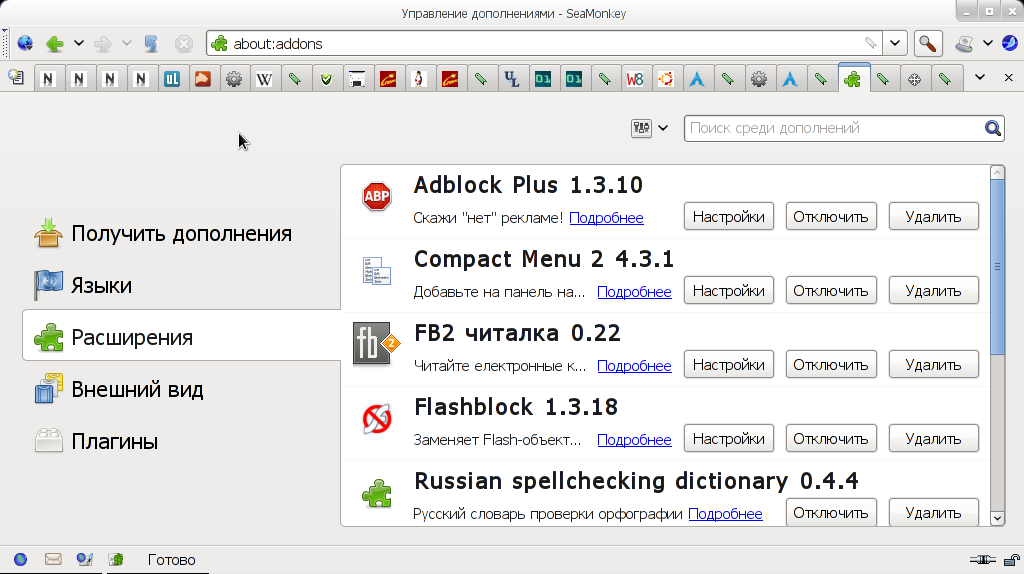
Task: Open the list all tabs dropdown
Action: pyautogui.click(x=980, y=78)
